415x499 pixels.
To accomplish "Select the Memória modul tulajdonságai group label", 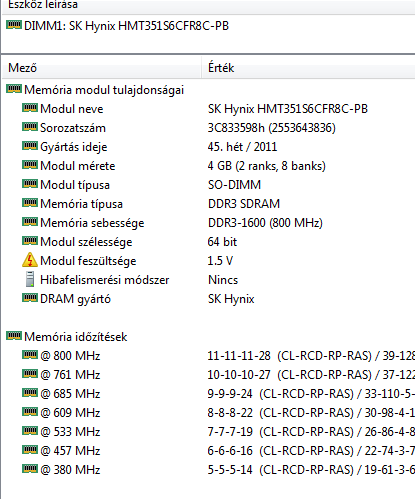I will 104,90.
